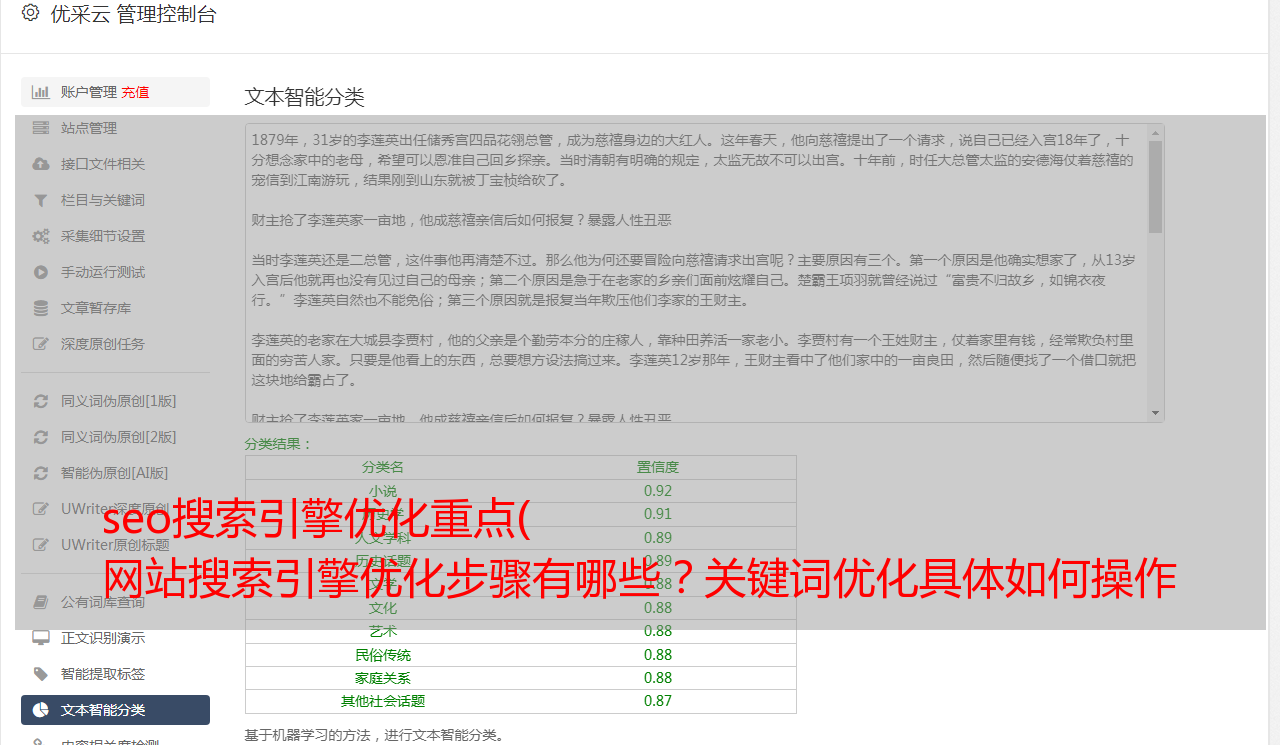Click the 家庭关系 category cell

383,678
